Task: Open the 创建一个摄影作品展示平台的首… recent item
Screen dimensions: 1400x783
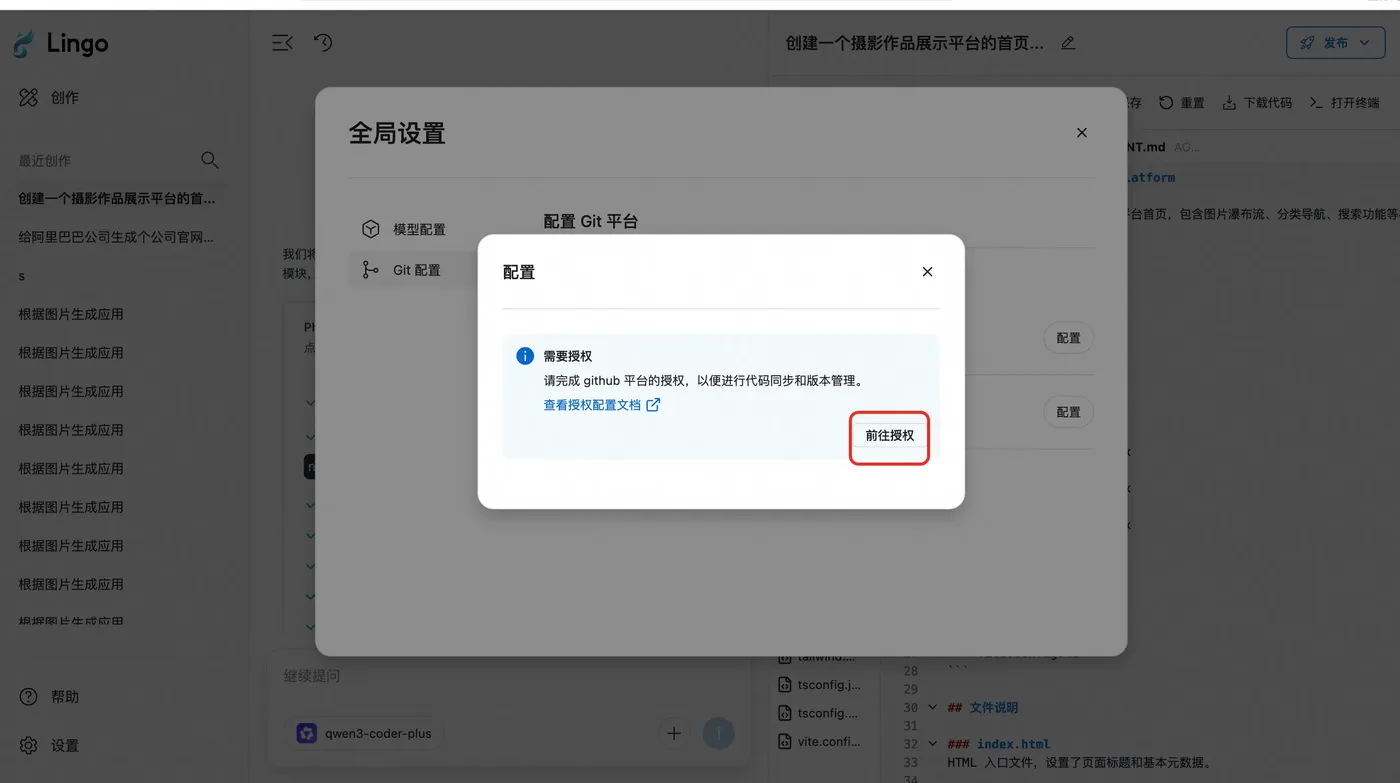Action: point(117,198)
